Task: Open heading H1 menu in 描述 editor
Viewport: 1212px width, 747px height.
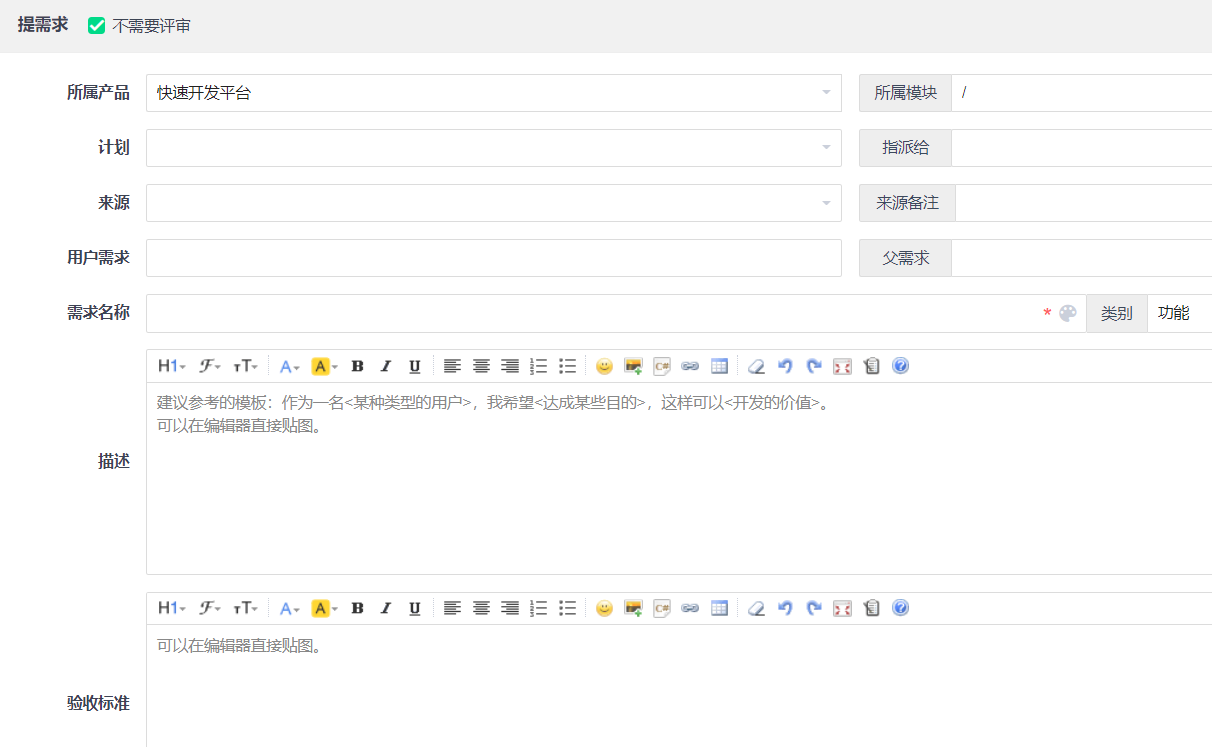Action: coord(171,366)
